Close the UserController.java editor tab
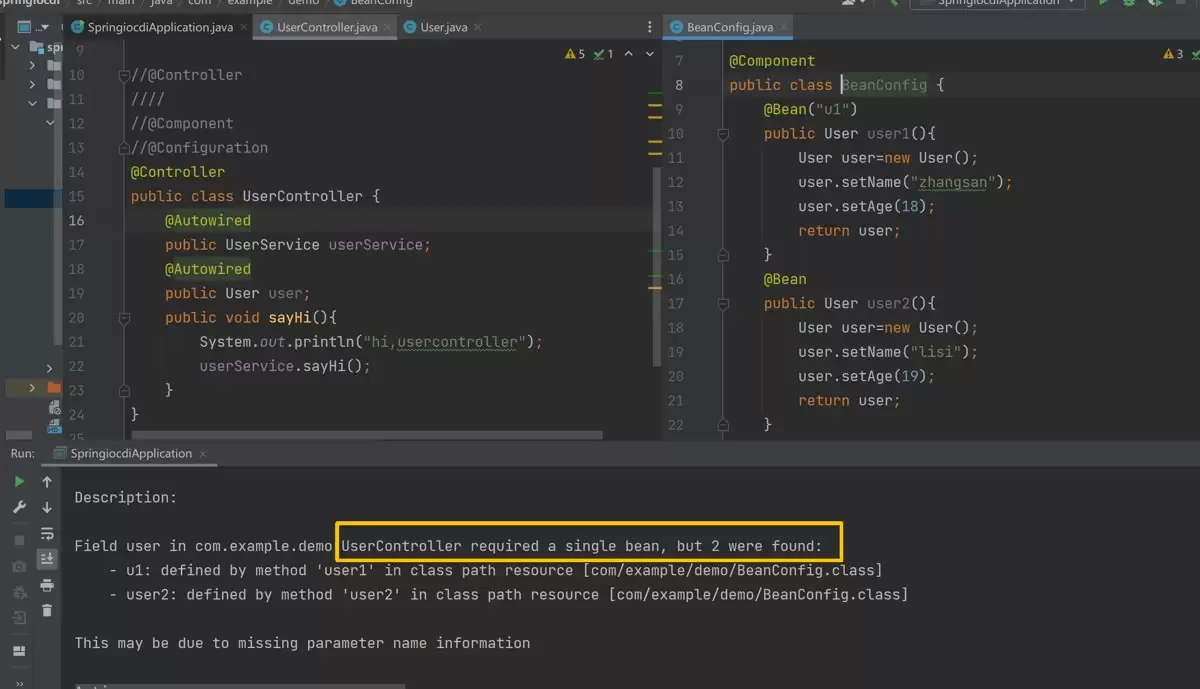The height and width of the screenshot is (689, 1200). [x=387, y=27]
